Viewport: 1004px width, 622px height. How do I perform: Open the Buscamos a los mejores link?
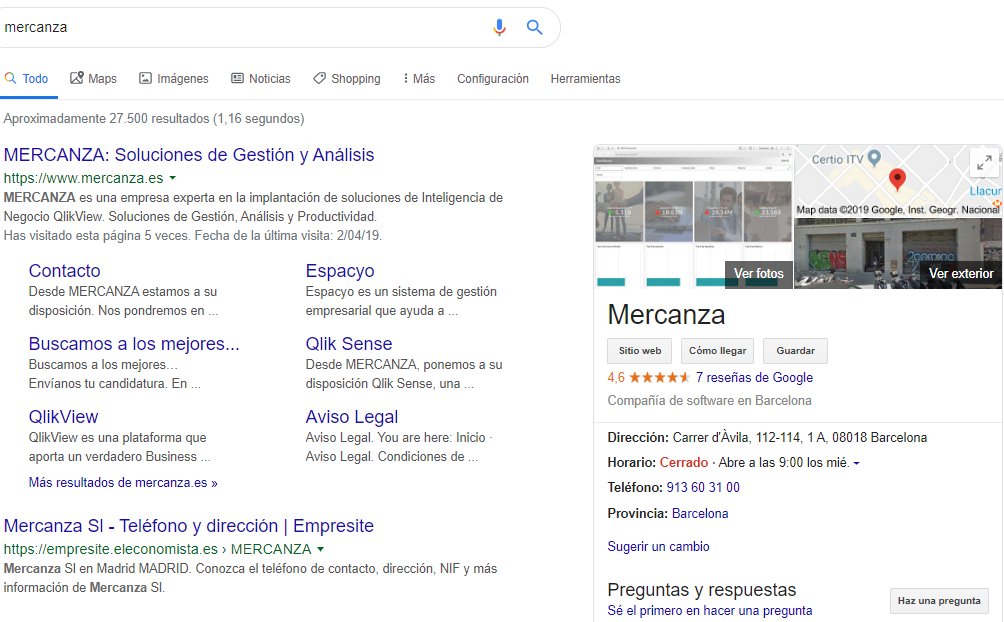[x=134, y=343]
